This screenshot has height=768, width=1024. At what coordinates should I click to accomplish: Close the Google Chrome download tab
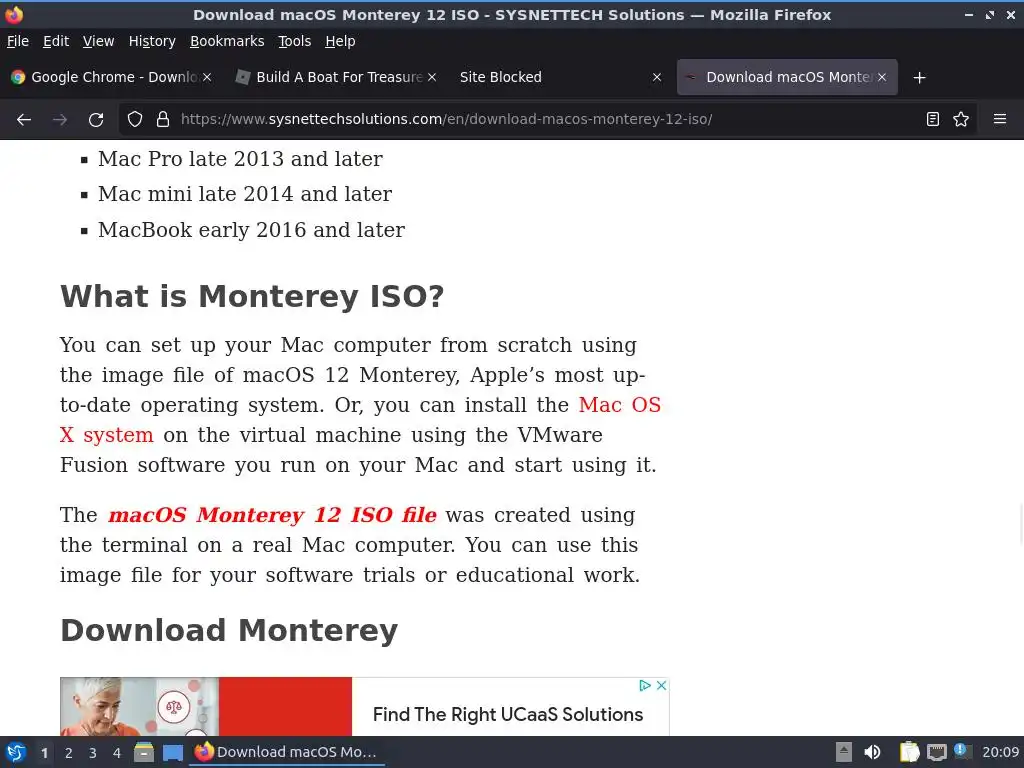point(206,77)
